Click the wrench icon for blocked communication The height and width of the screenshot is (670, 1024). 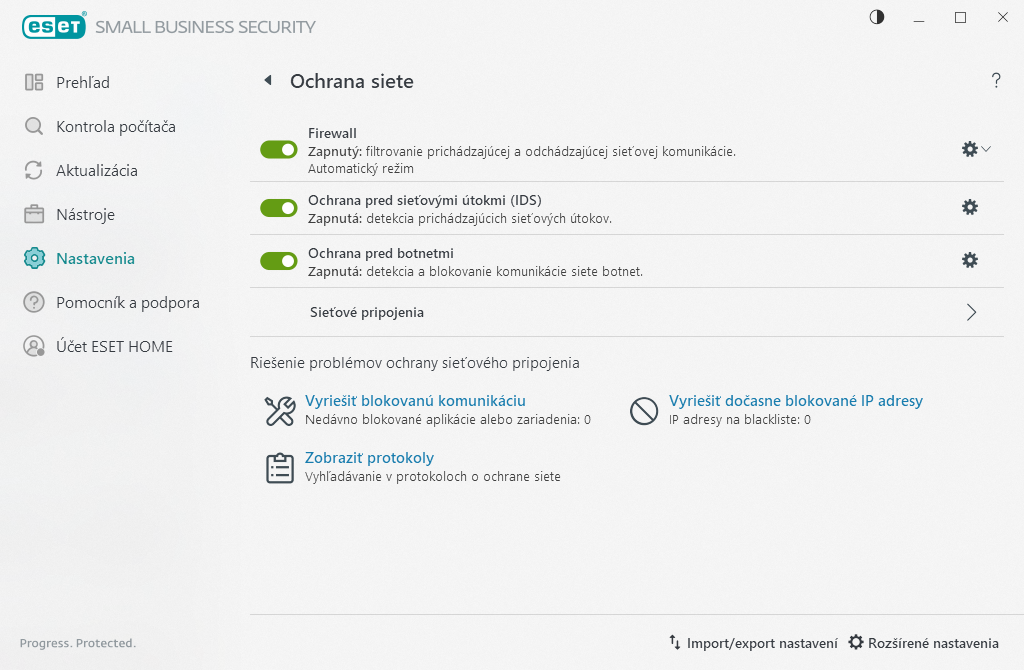pyautogui.click(x=279, y=411)
